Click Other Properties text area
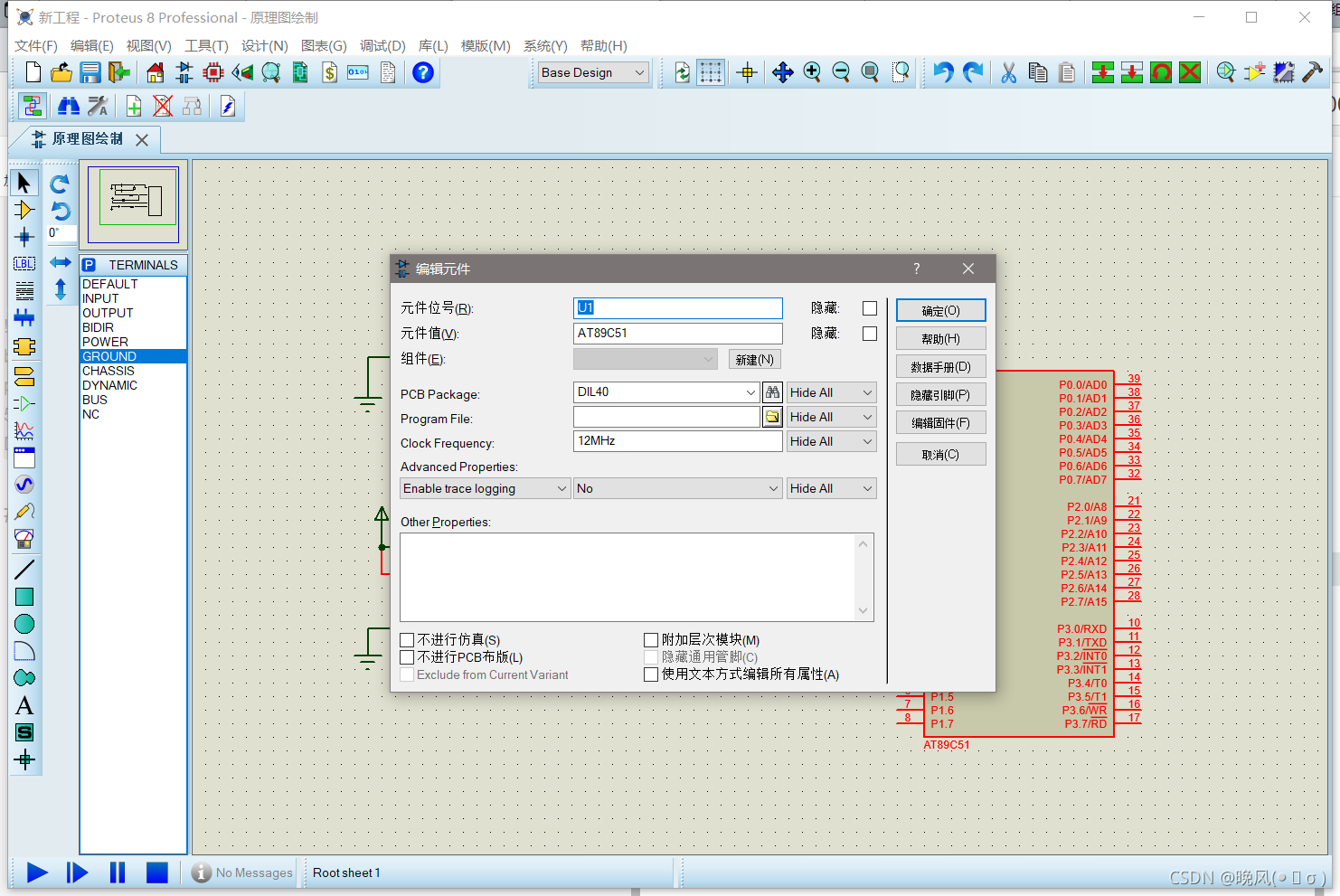This screenshot has height=896, width=1340. (x=637, y=577)
